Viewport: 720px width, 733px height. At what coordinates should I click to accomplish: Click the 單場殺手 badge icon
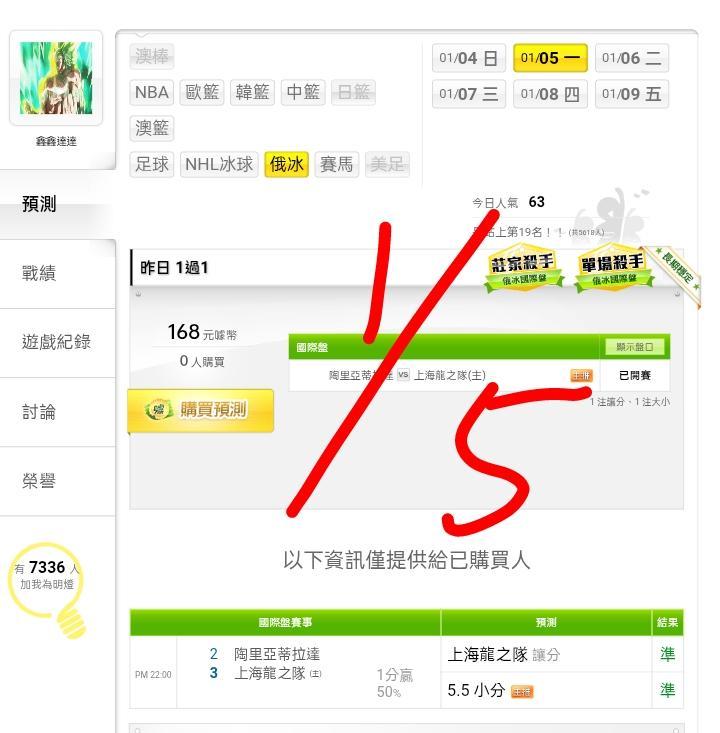tap(613, 269)
